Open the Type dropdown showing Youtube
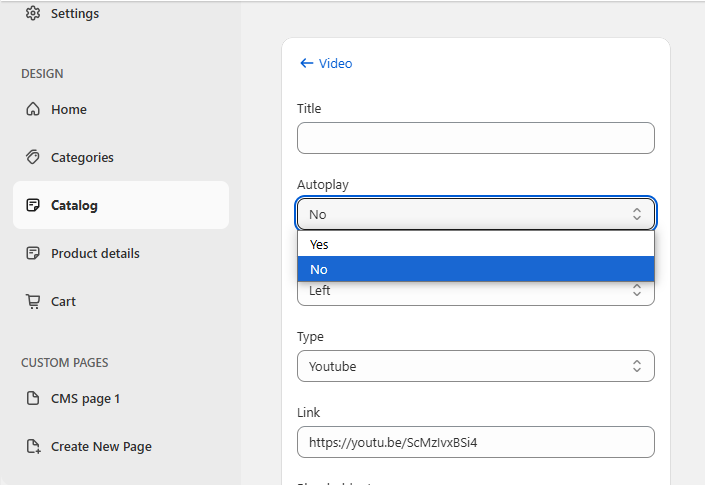The image size is (705, 485). [476, 366]
